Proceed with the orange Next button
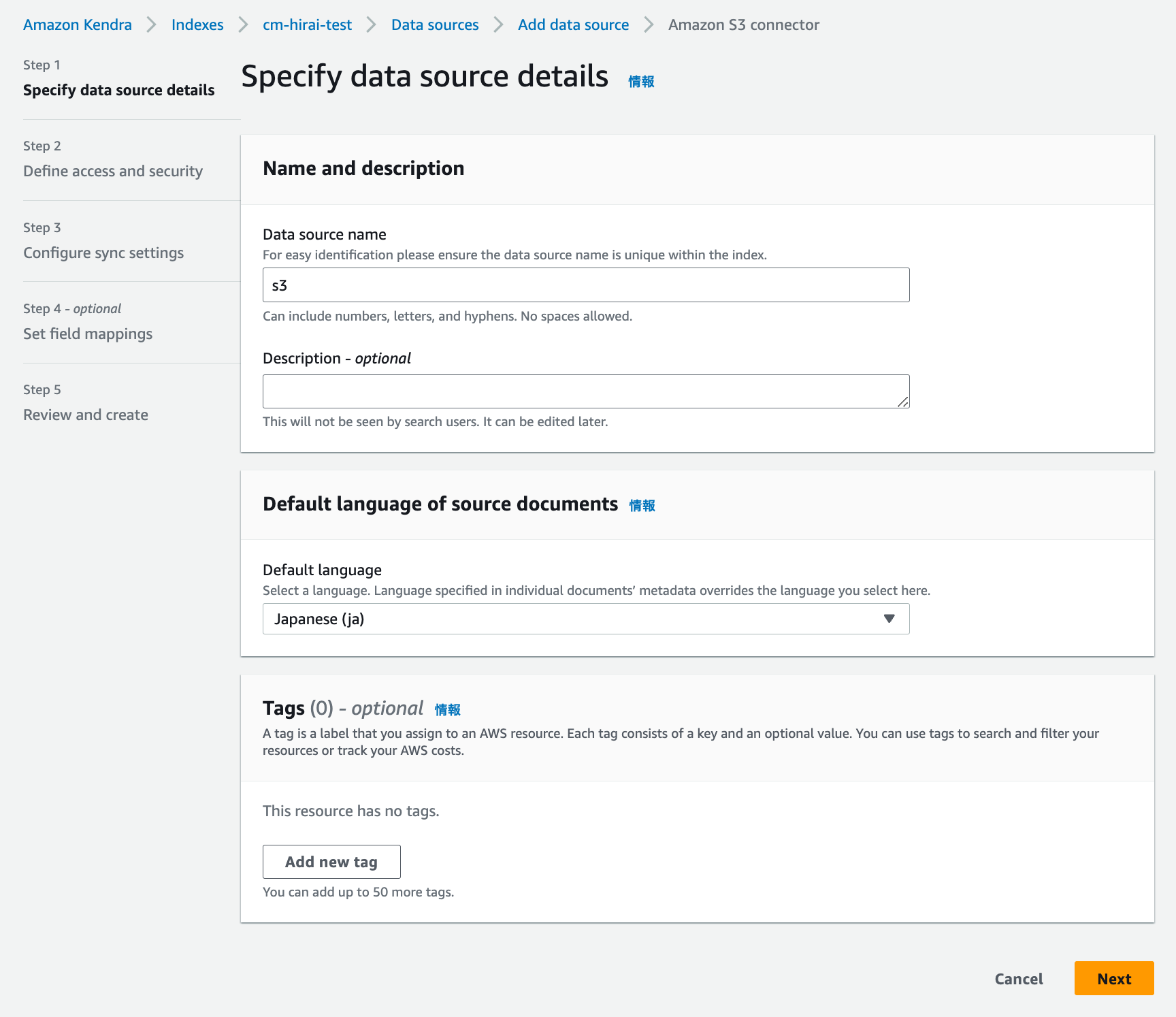Screen dimensions: 1176x1017 1113,979
